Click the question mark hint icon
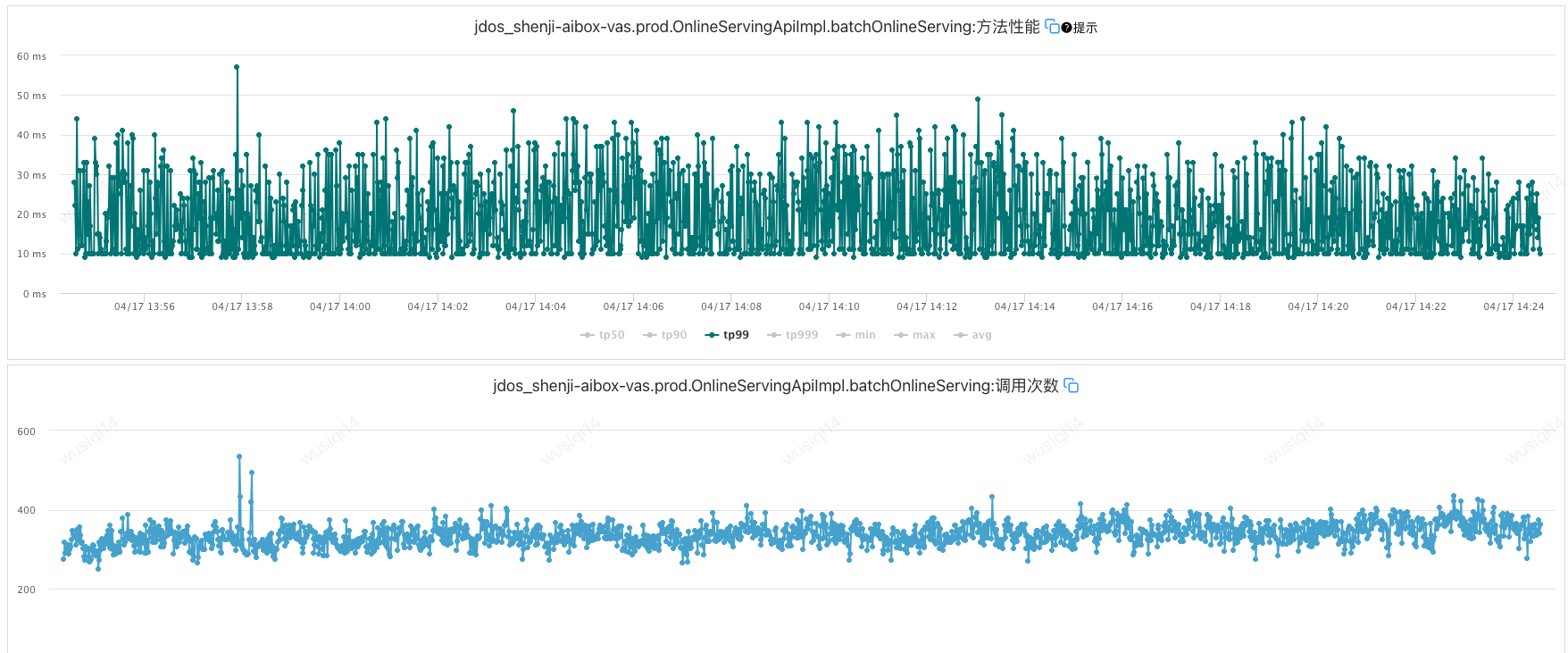The image size is (1568, 653). coord(1066,28)
